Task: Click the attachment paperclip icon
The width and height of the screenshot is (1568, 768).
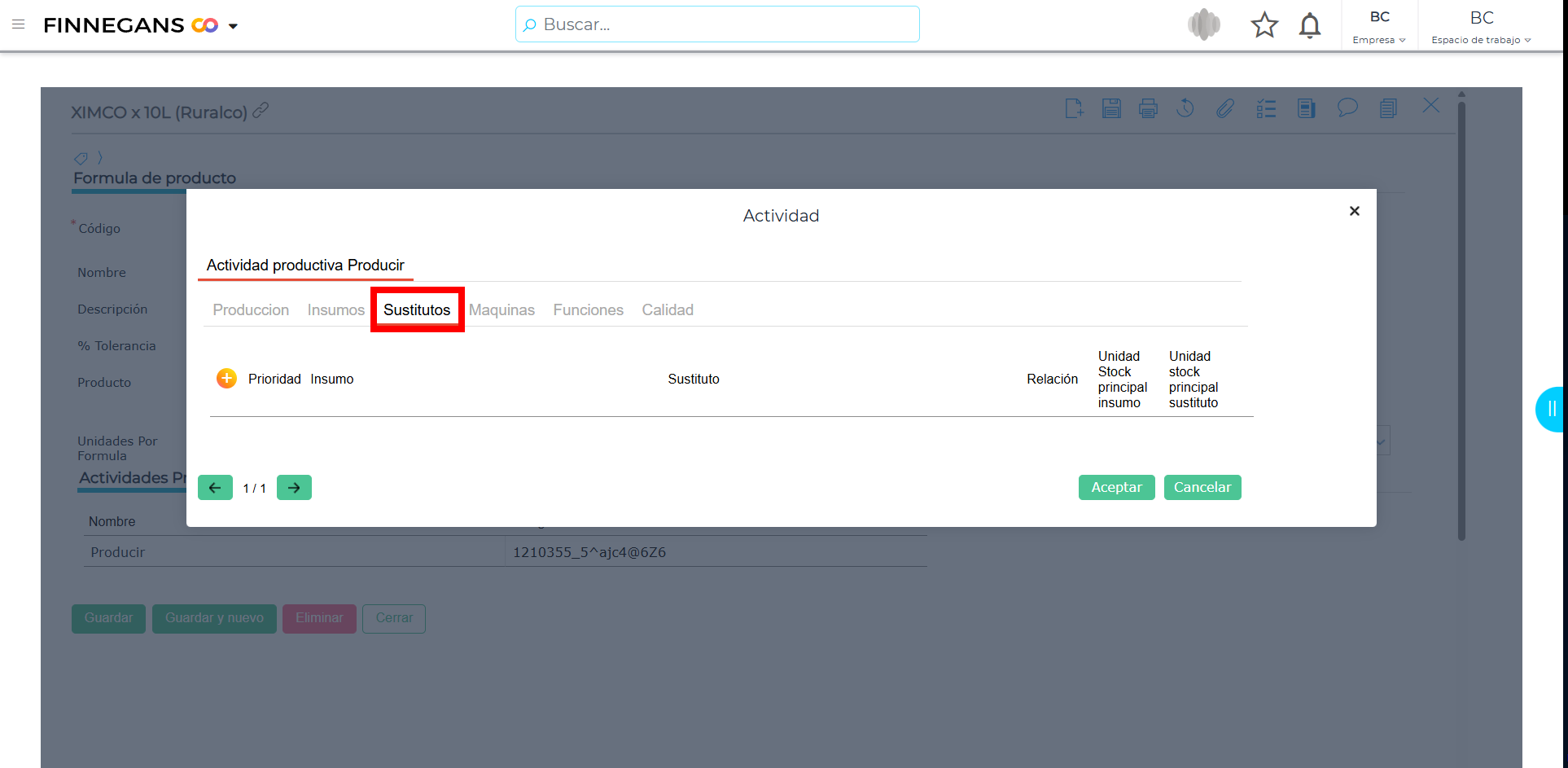Action: point(1225,108)
